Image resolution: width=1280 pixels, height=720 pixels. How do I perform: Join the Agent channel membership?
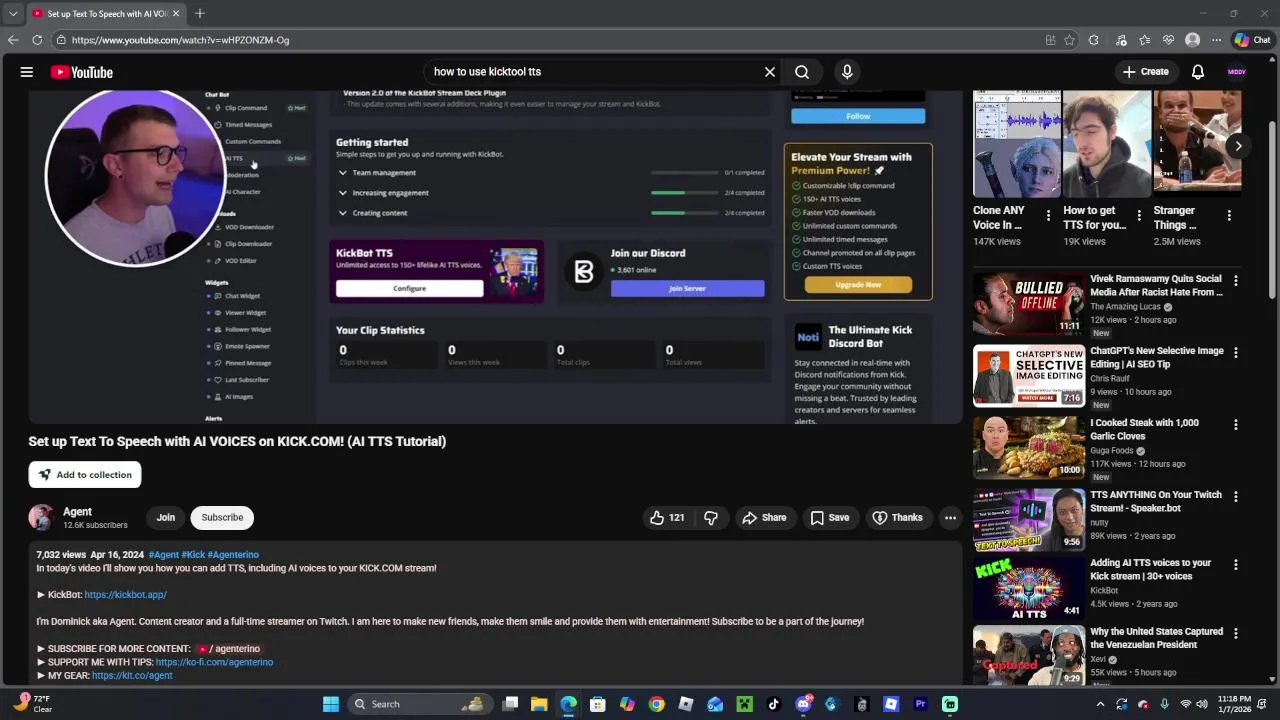(166, 517)
